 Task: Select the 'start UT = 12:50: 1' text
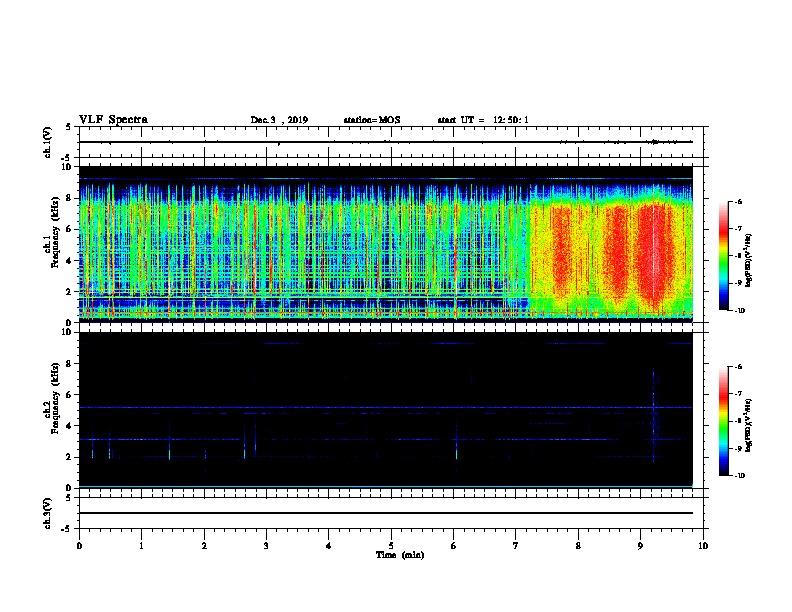pyautogui.click(x=483, y=120)
